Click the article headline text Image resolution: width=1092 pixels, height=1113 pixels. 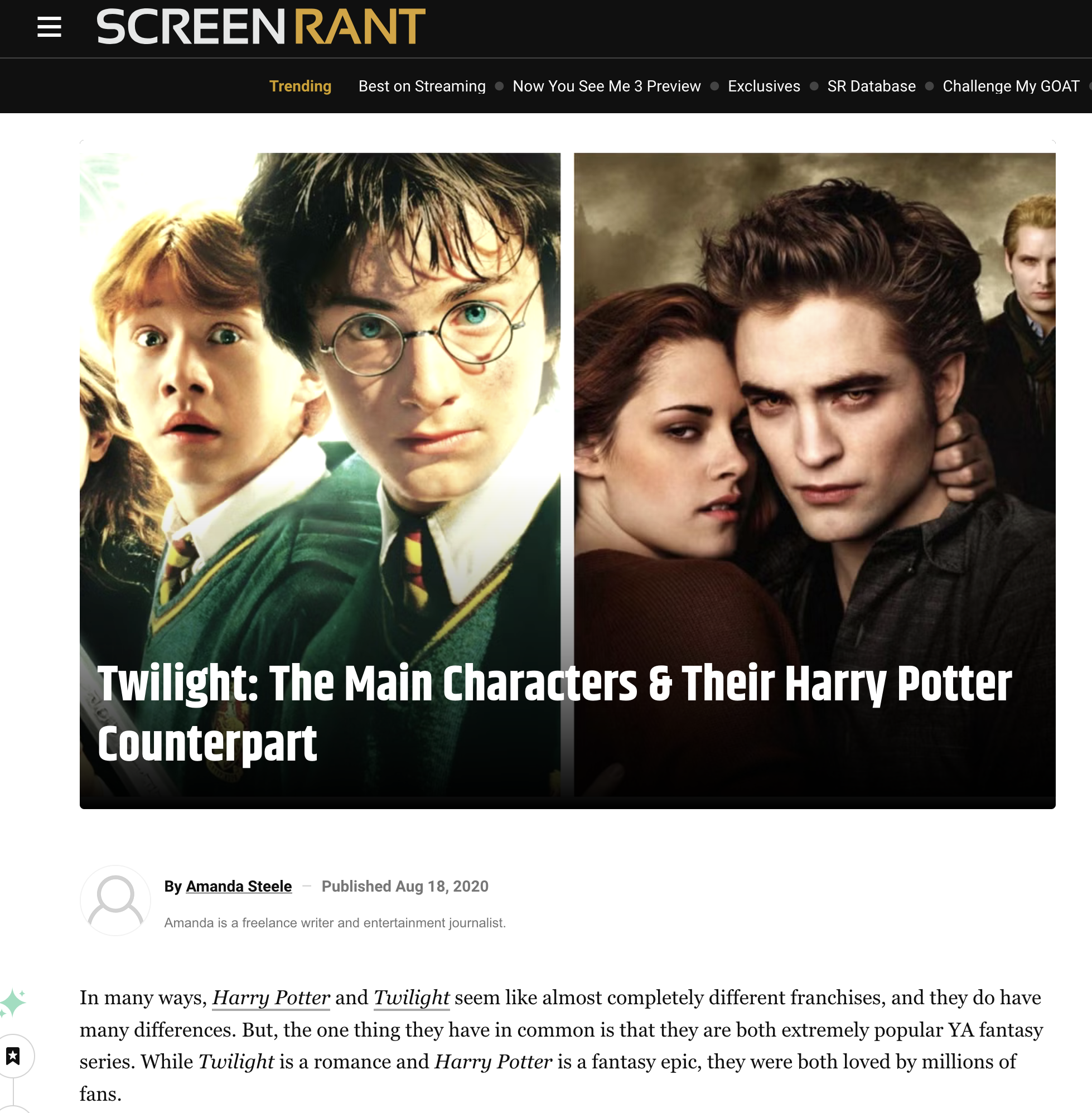pos(554,713)
